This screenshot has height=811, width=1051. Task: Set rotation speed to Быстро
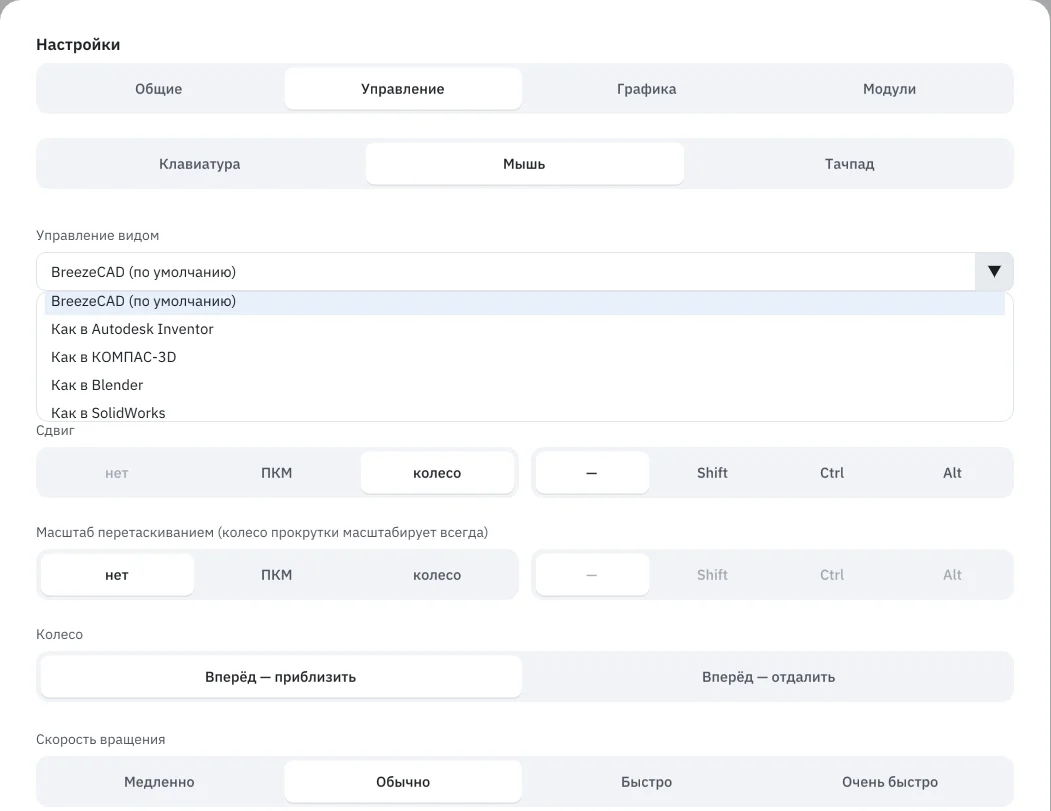coord(646,782)
